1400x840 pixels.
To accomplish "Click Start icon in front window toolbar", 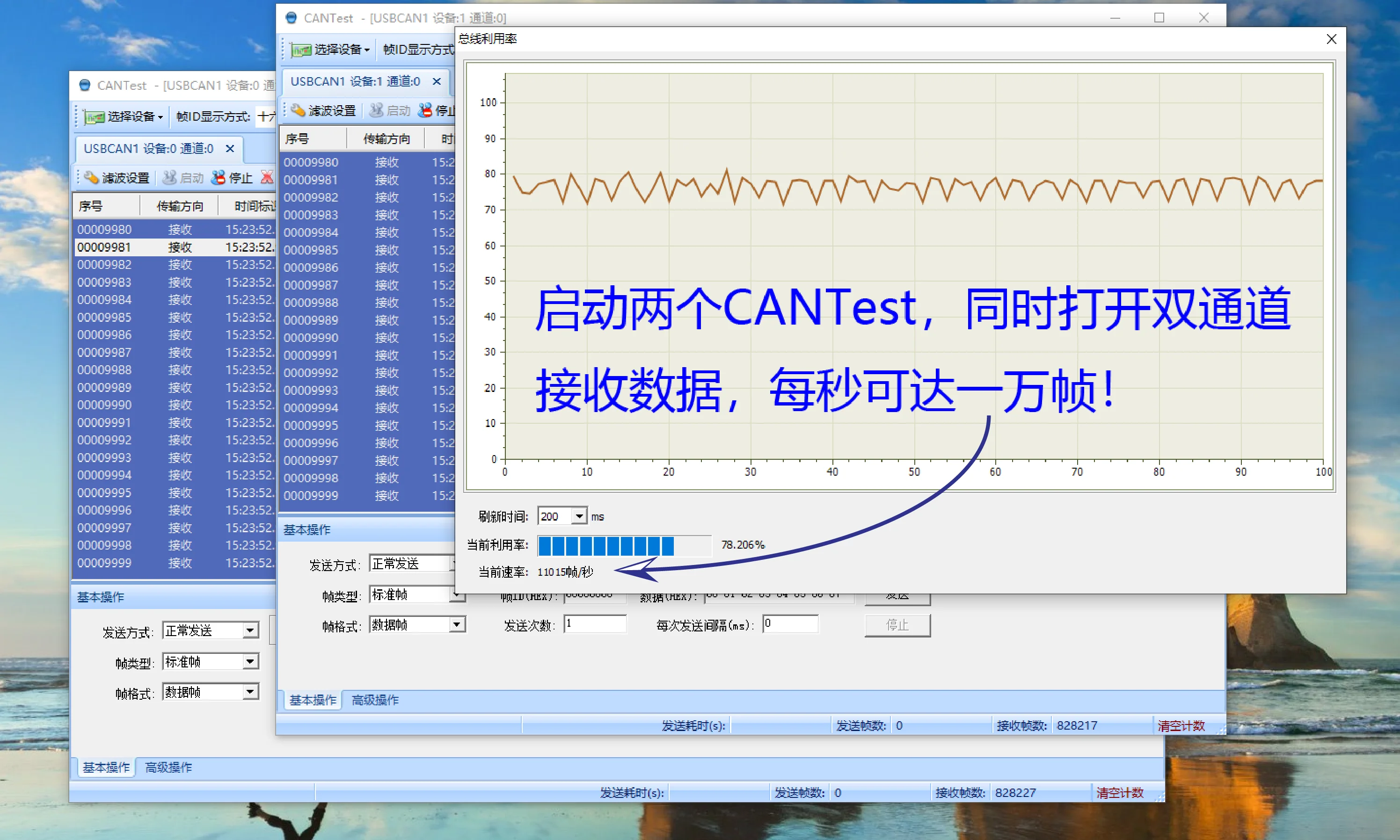I will [376, 110].
